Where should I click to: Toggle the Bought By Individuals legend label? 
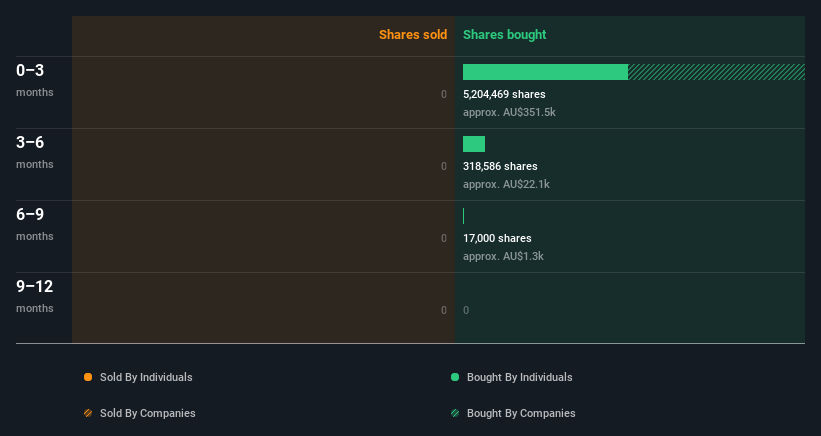click(519, 377)
